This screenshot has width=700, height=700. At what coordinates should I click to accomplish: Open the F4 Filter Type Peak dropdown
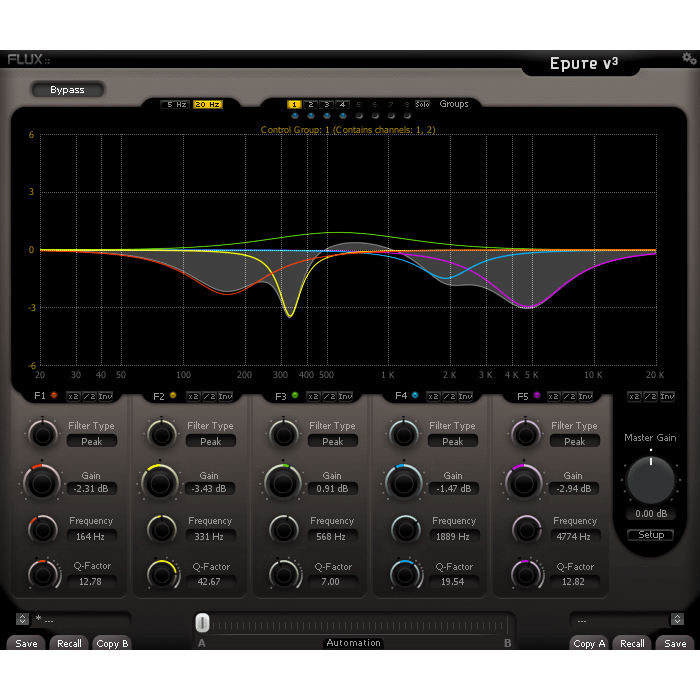pos(453,441)
